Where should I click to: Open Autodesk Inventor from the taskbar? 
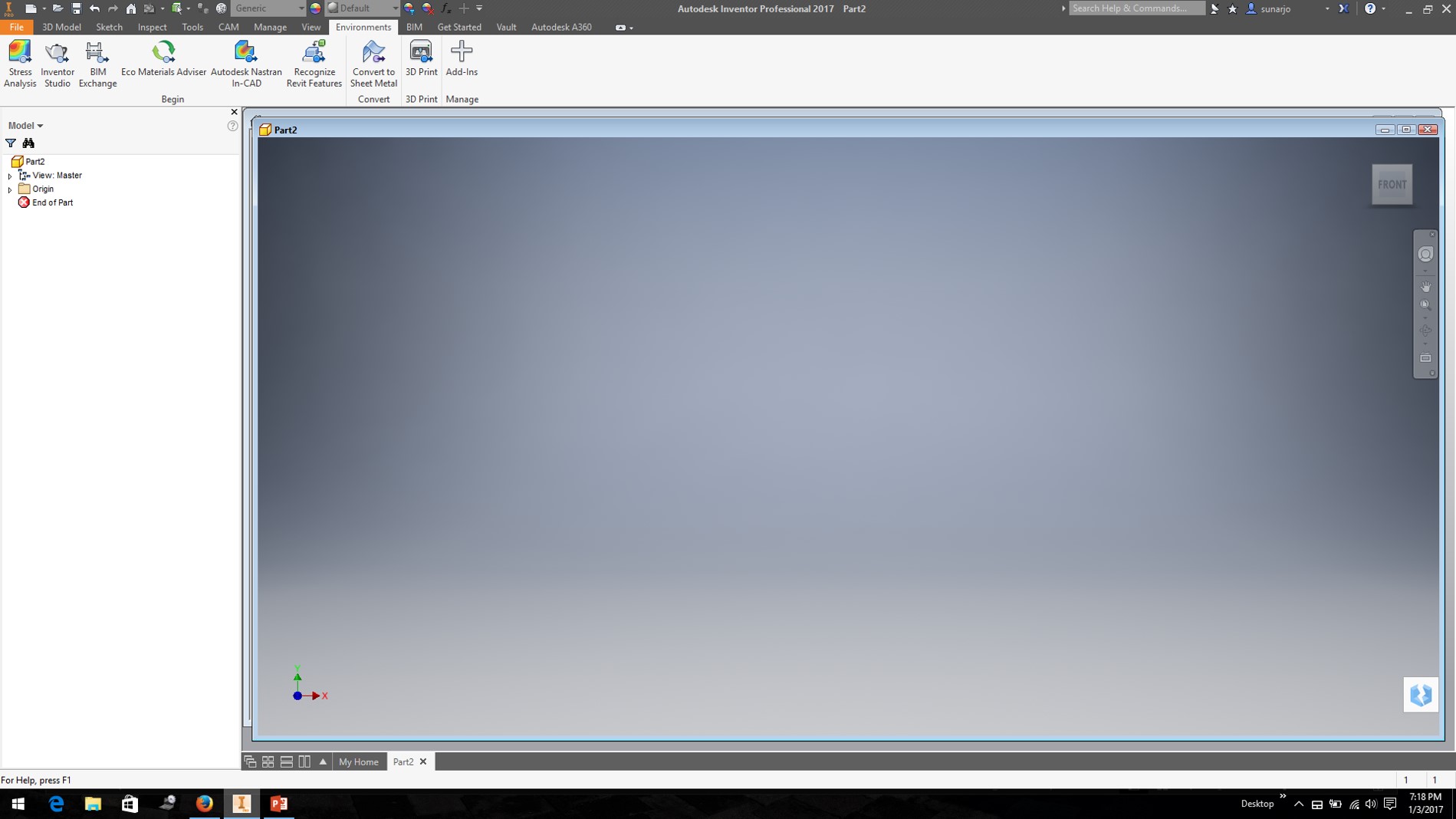pyautogui.click(x=242, y=804)
